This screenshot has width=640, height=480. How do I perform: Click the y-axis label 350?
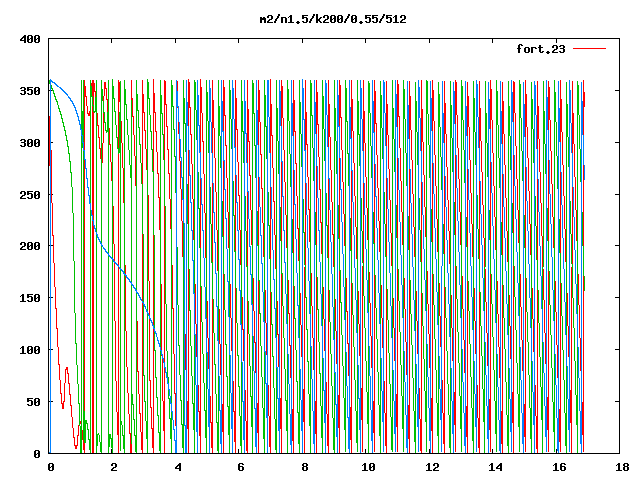point(30,91)
